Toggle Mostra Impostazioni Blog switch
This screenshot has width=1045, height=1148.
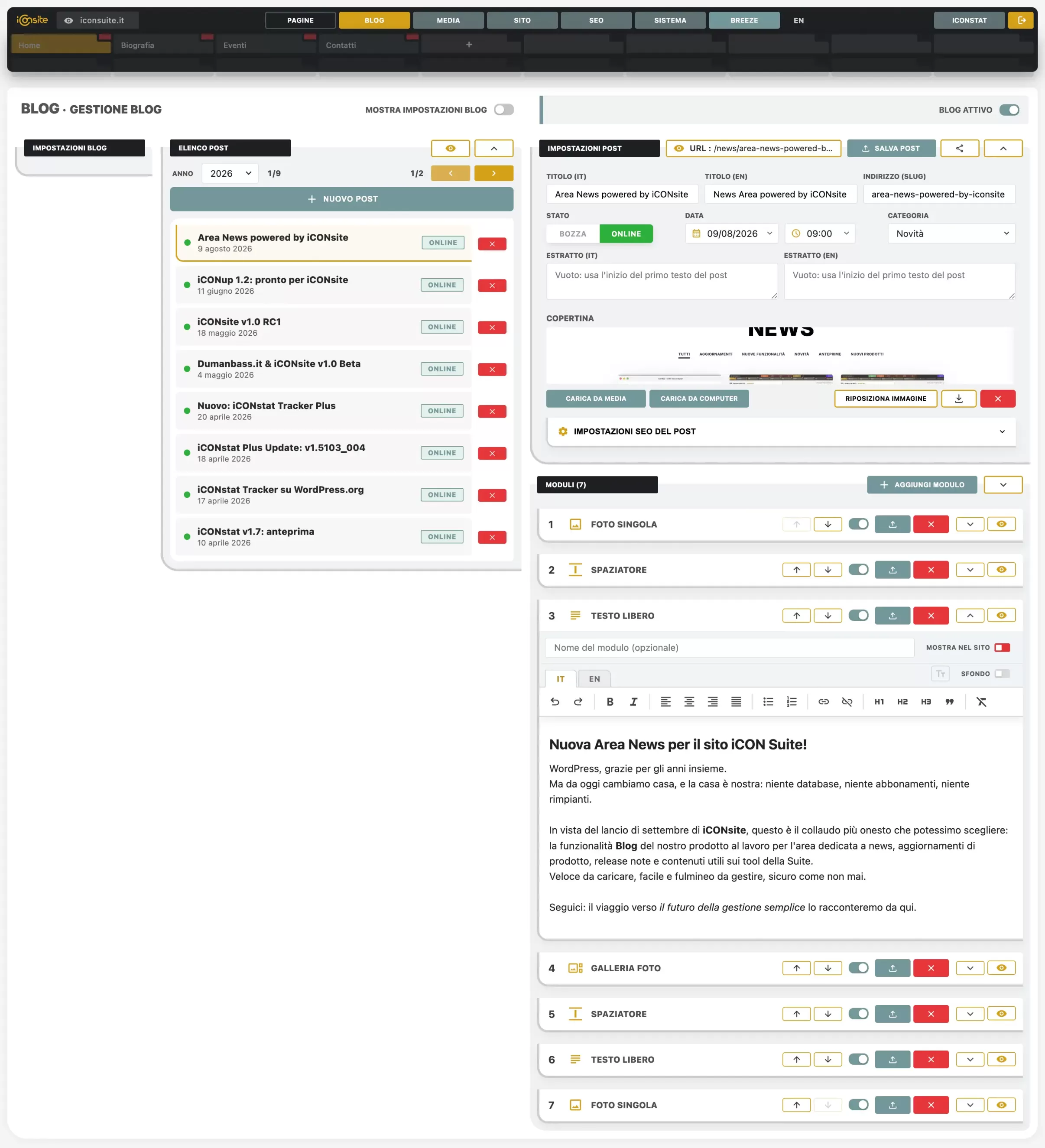pos(504,109)
